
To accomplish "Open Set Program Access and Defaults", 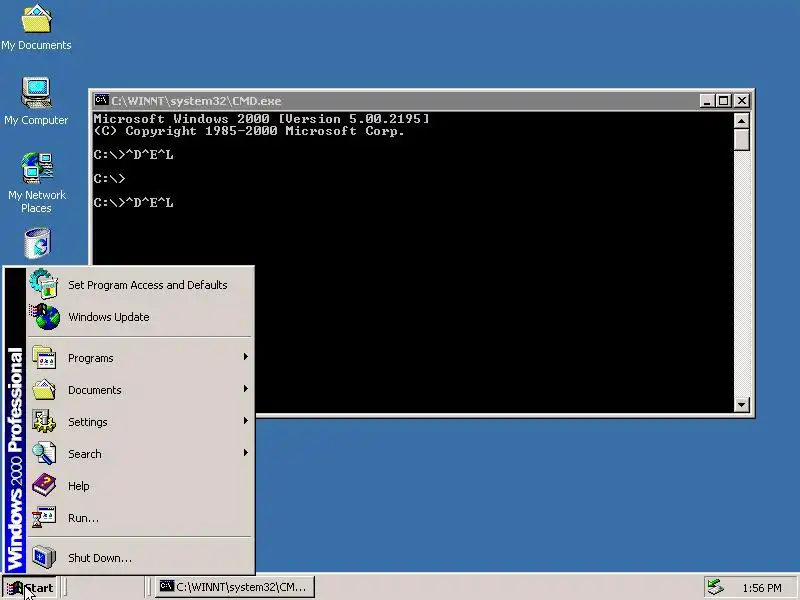I will pyautogui.click(x=140, y=285).
